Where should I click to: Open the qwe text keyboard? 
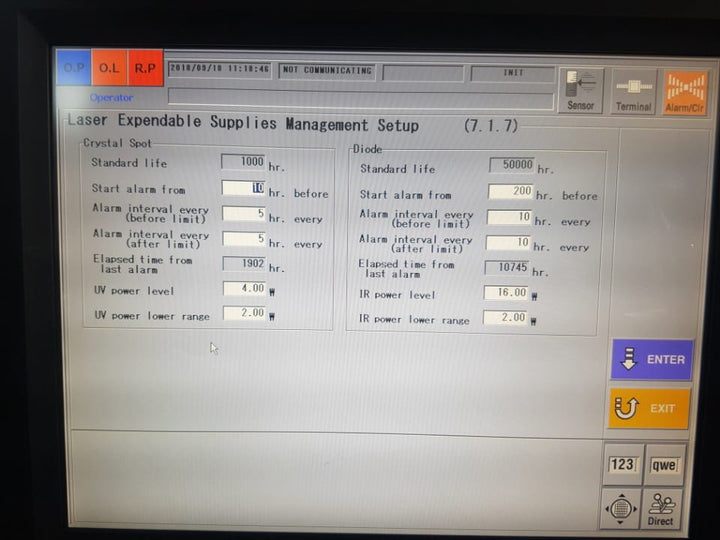point(664,465)
